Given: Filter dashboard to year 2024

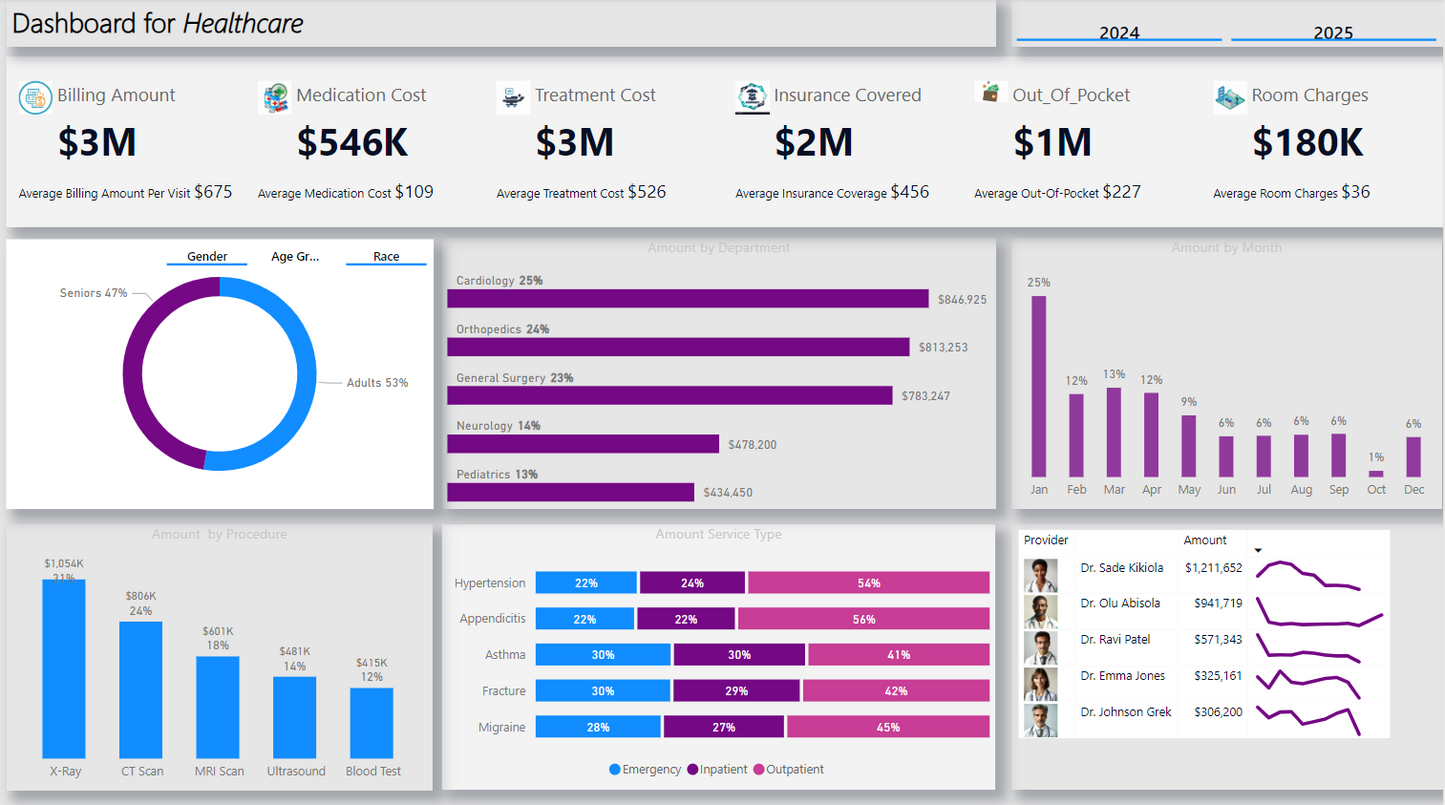Looking at the screenshot, I should pyautogui.click(x=1119, y=32).
